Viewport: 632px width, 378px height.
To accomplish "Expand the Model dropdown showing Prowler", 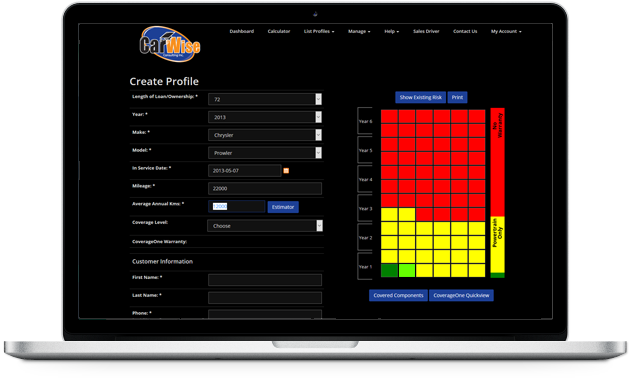I will click(x=265, y=153).
